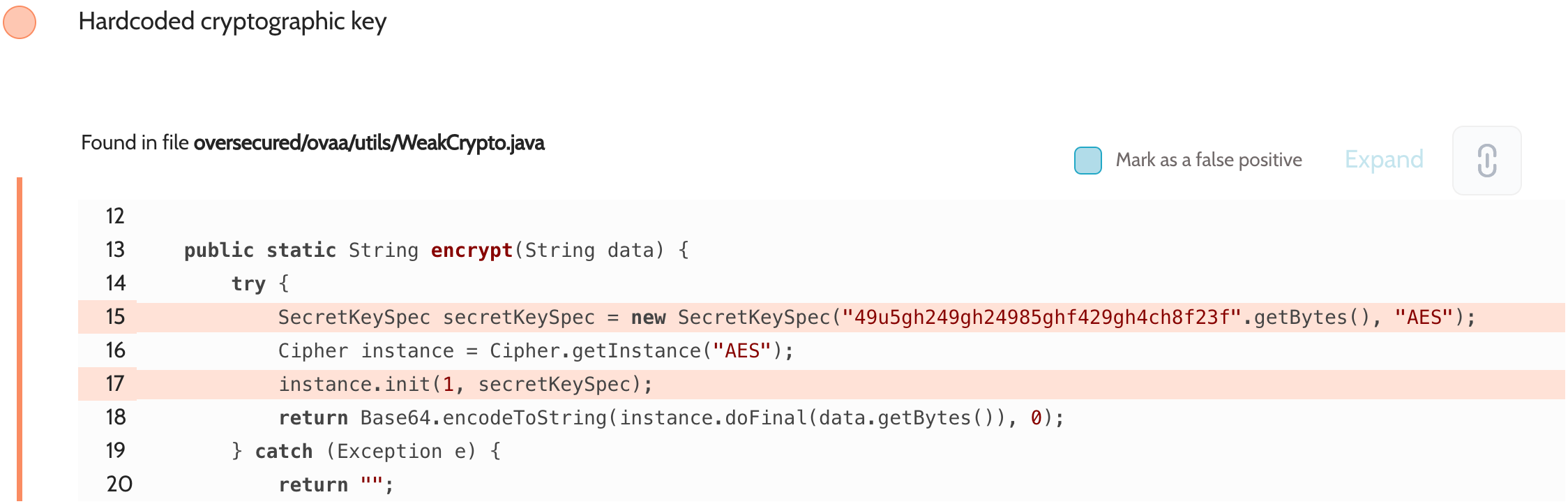1568x504 pixels.
Task: Click the Cipher.getInstance code line
Action: [536, 351]
